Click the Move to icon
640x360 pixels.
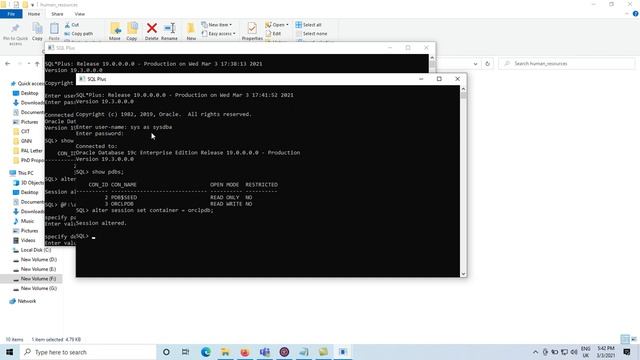115,29
